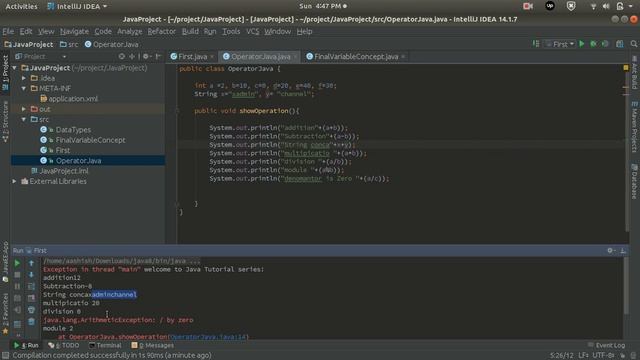640x360 pixels.
Task: Collapse the META-INF folder
Action: coord(24,88)
